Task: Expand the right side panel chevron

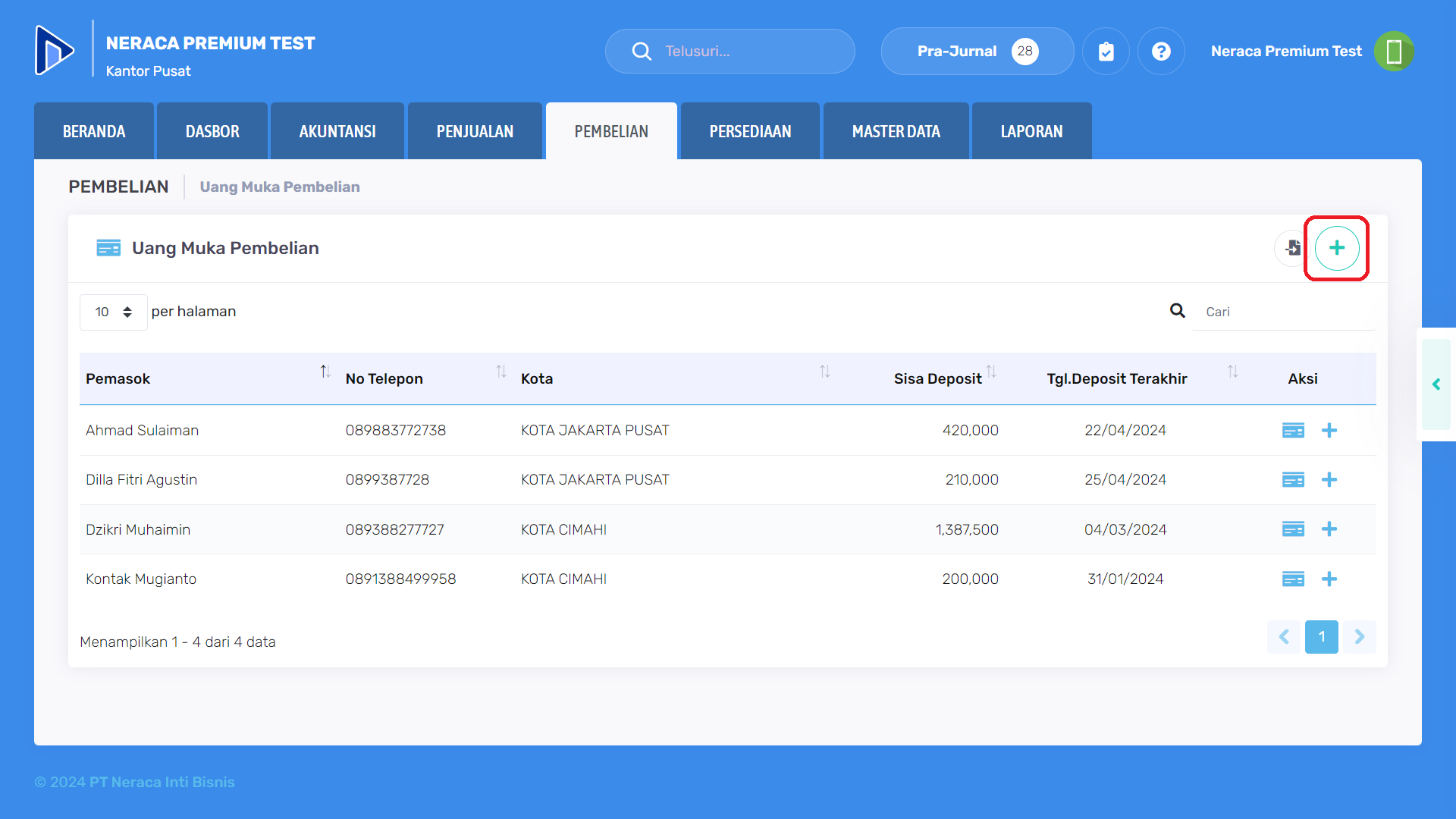Action: pyautogui.click(x=1436, y=384)
